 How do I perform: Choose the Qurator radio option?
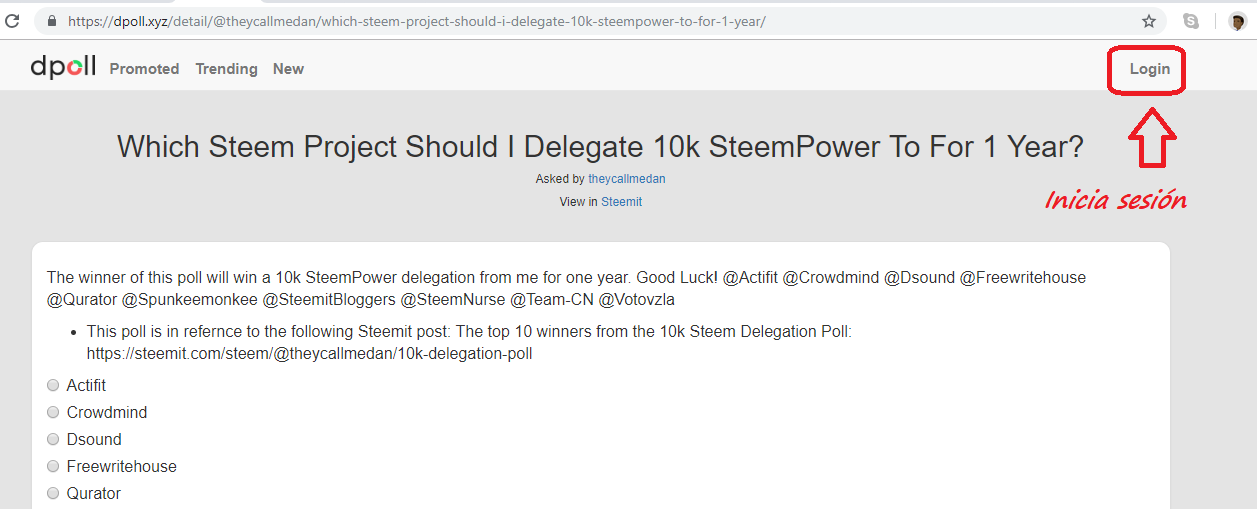(x=53, y=493)
